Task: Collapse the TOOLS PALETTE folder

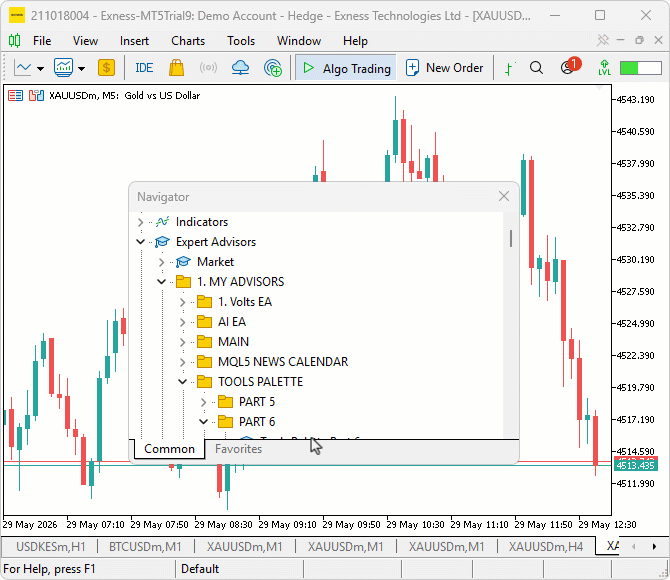Action: pyautogui.click(x=182, y=382)
